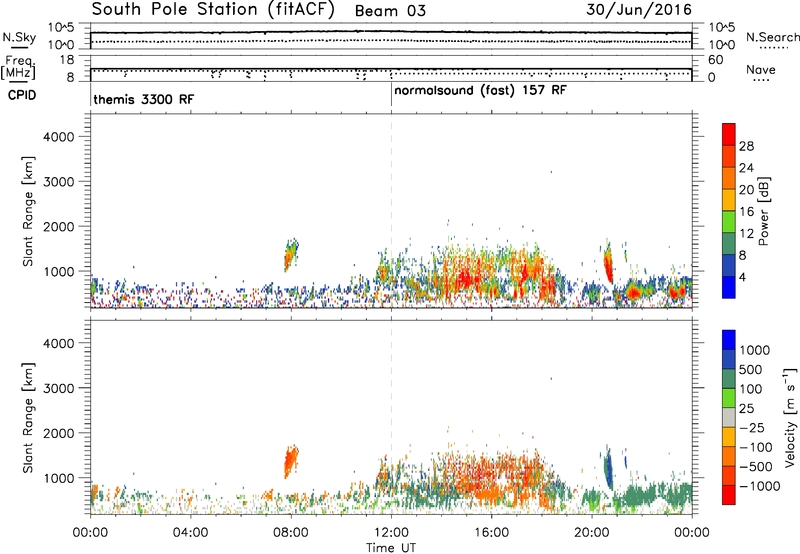Viewport: 800px width, 554px height.
Task: Click the red top of Power colorbar
Action: (x=729, y=133)
